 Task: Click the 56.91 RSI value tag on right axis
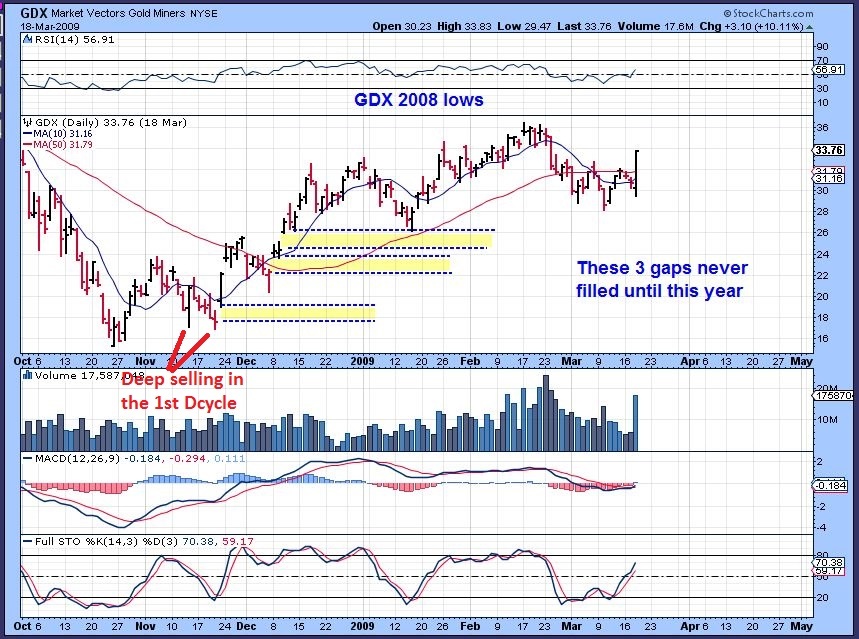828,70
